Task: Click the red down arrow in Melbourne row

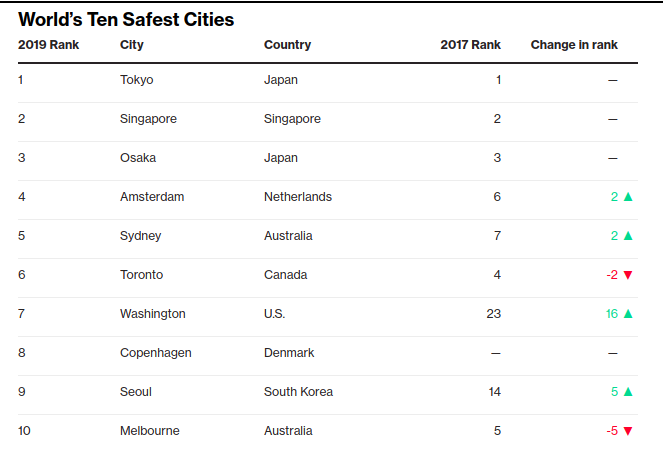Action: coord(628,431)
